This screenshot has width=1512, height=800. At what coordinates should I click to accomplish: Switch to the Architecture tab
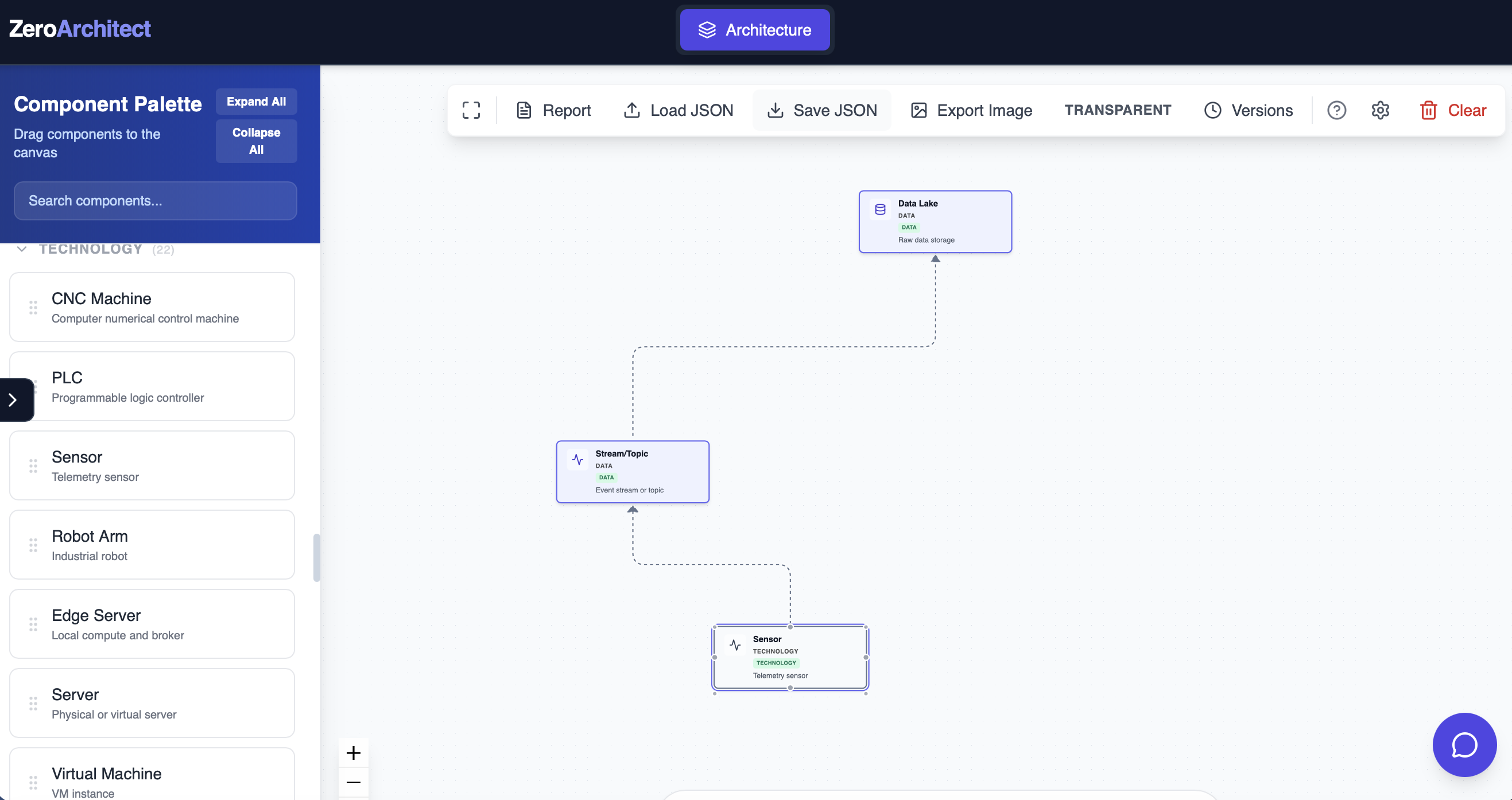pos(755,29)
